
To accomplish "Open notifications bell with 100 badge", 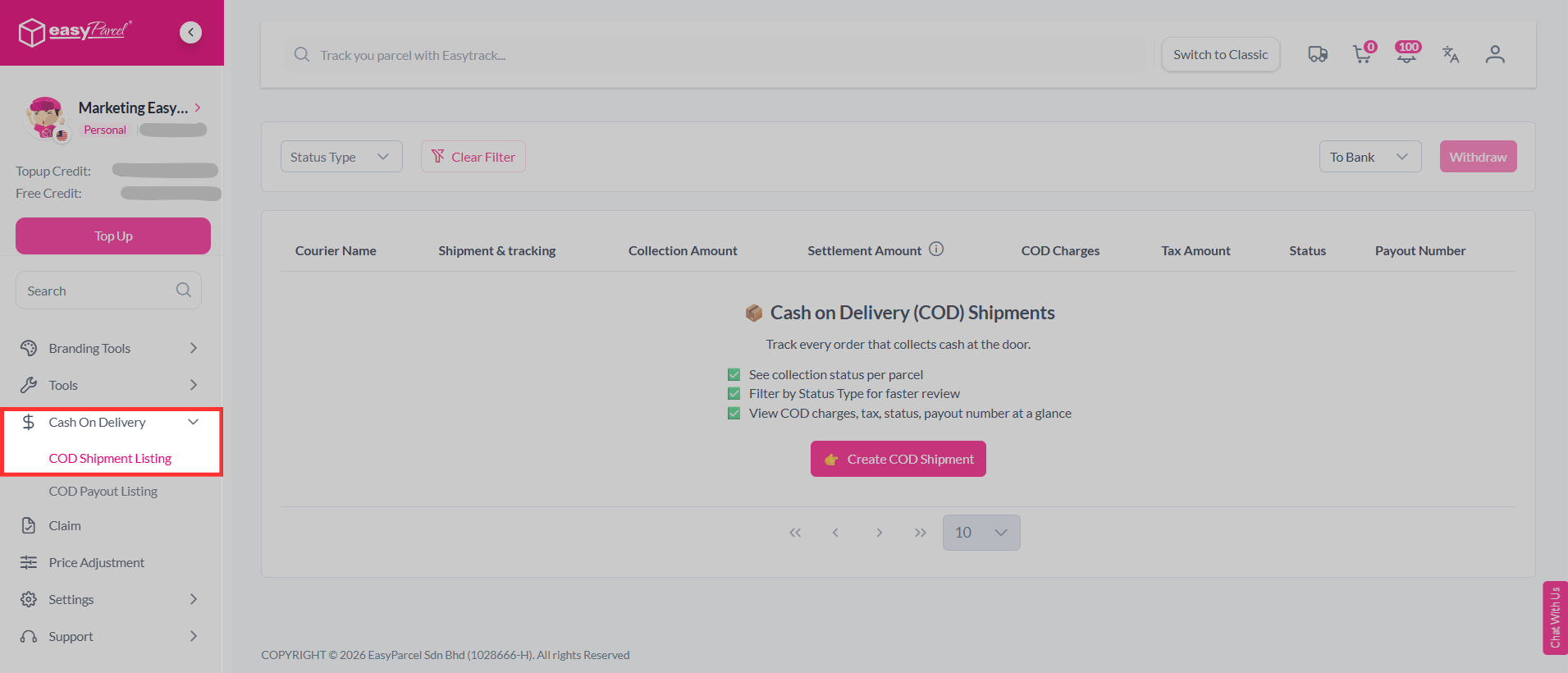I will click(1406, 54).
